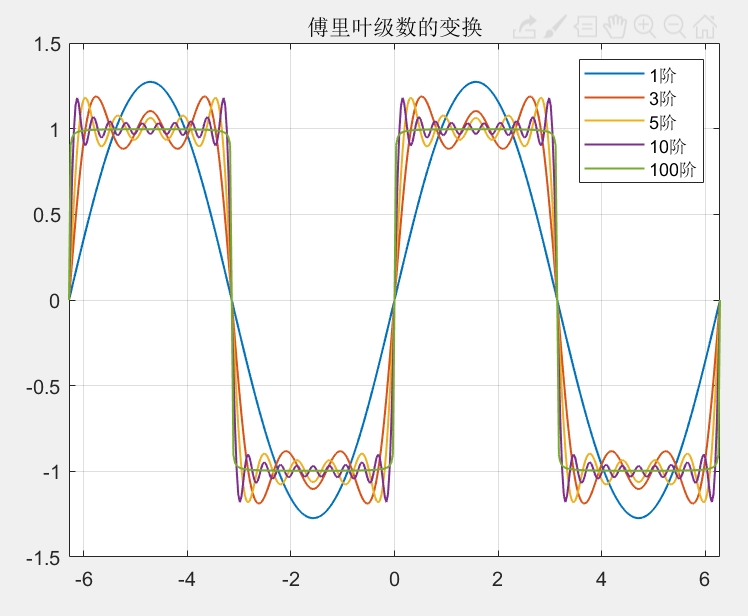Image resolution: width=748 pixels, height=616 pixels.
Task: Click the y-axis tick label 1.5
Action: pos(47,44)
